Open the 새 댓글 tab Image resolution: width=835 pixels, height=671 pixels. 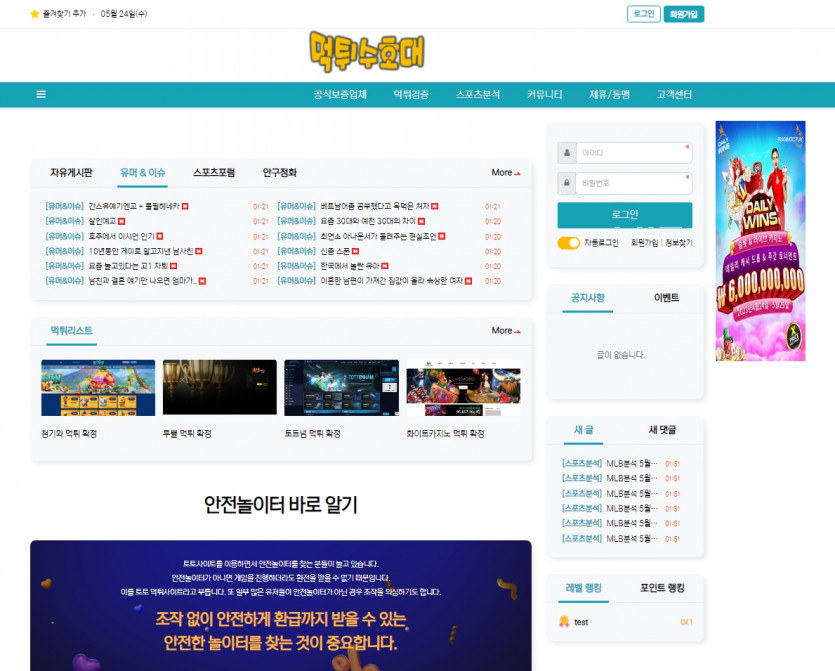point(662,430)
